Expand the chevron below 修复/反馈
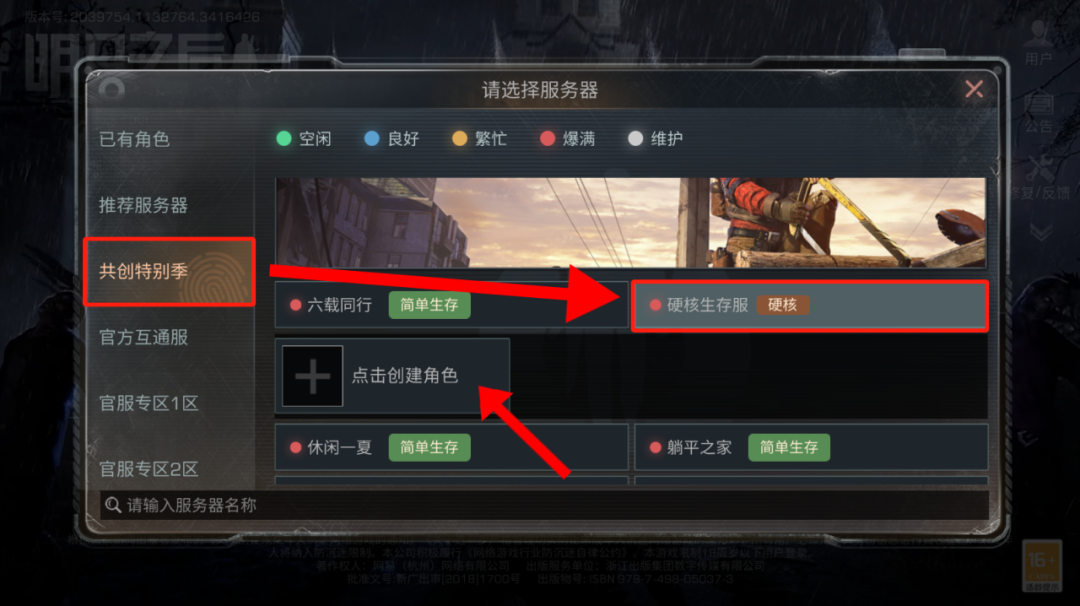 click(1041, 231)
